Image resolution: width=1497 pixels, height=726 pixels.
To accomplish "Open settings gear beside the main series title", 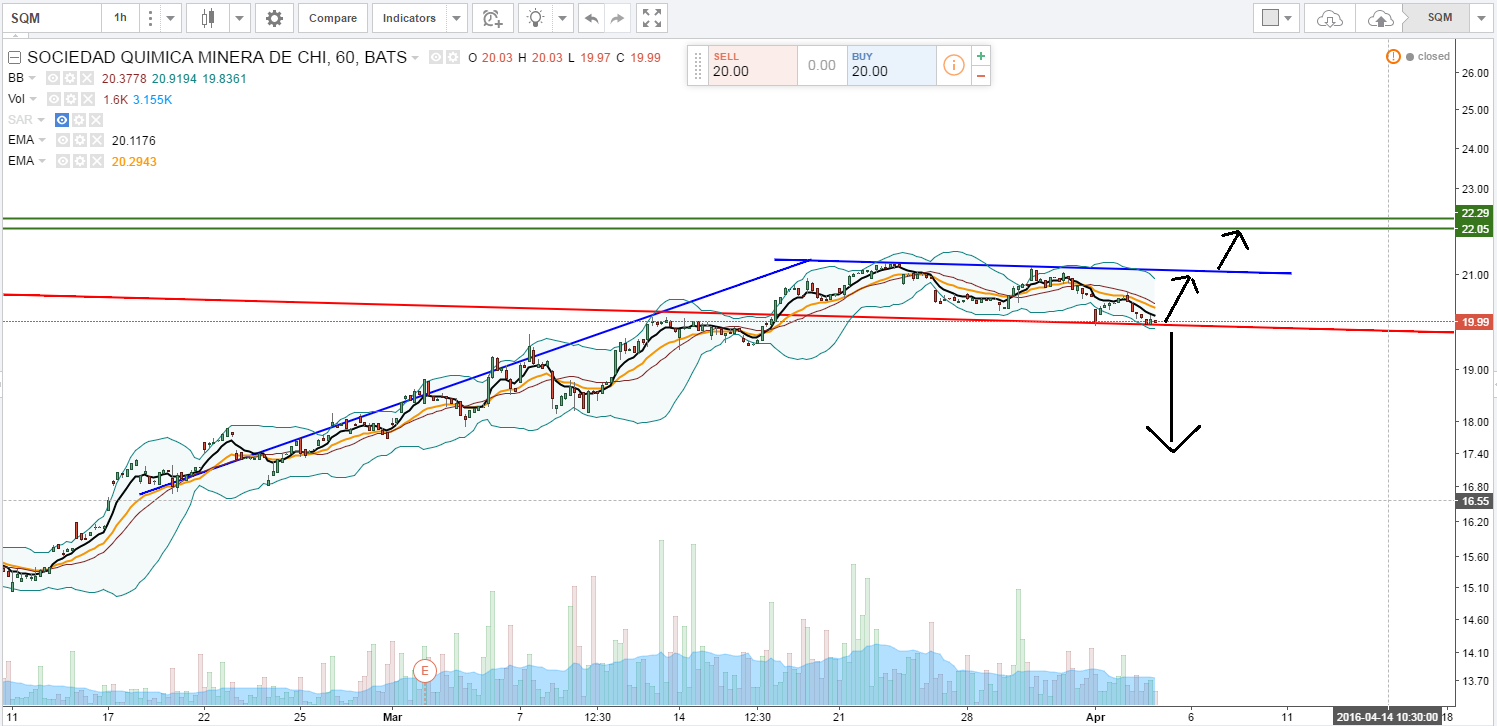I will point(453,58).
